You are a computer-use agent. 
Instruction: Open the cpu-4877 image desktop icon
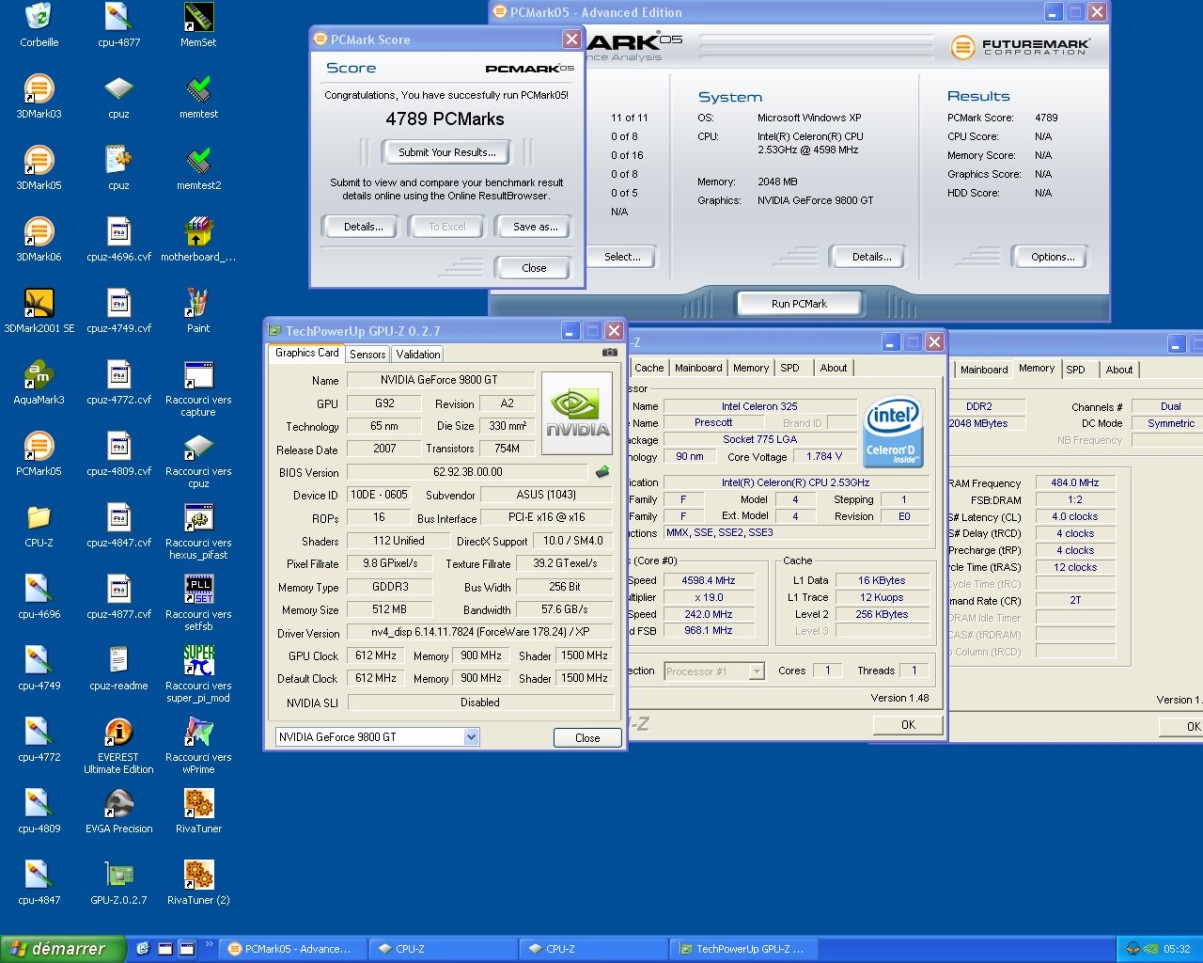click(118, 17)
